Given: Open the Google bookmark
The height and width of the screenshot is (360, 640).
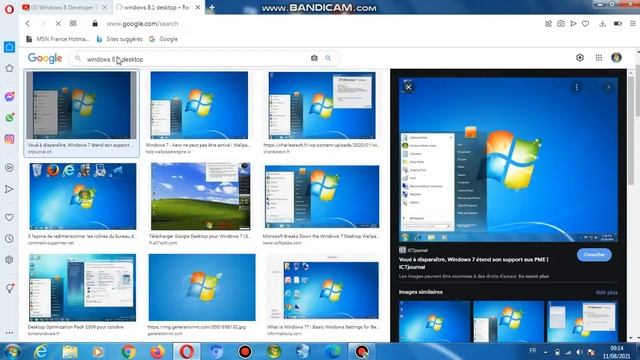Looking at the screenshot, I should (x=163, y=39).
